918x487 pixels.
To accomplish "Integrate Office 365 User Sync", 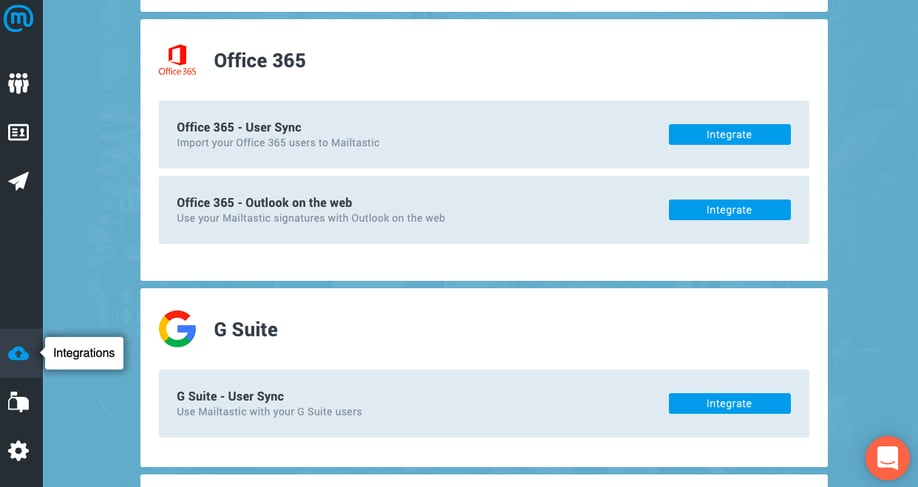I will (x=729, y=134).
